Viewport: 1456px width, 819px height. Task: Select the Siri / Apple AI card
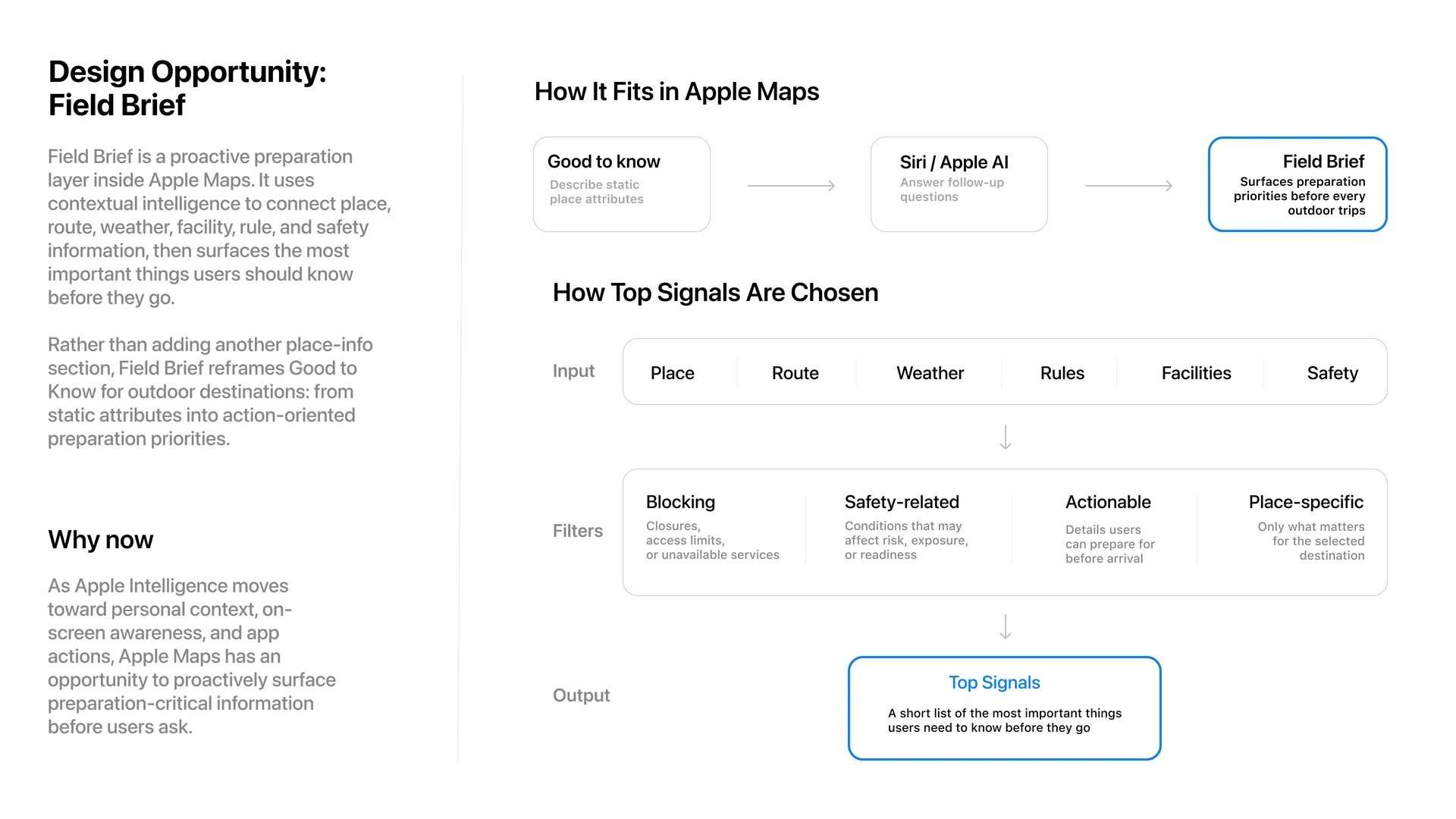point(959,184)
